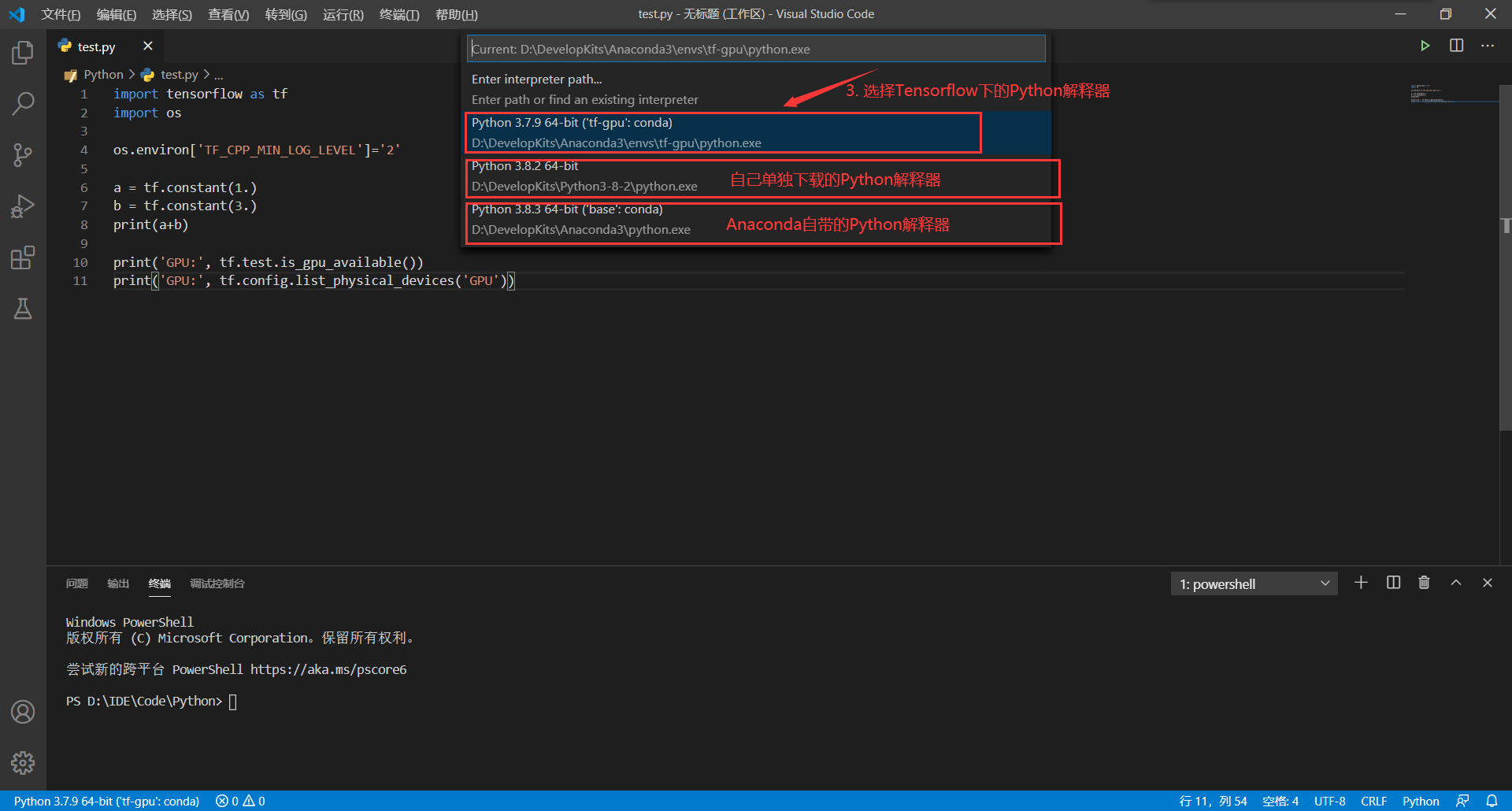Viewport: 1512px width, 811px height.
Task: Select Python 3.8.3 base conda interpreter
Action: pos(756,219)
